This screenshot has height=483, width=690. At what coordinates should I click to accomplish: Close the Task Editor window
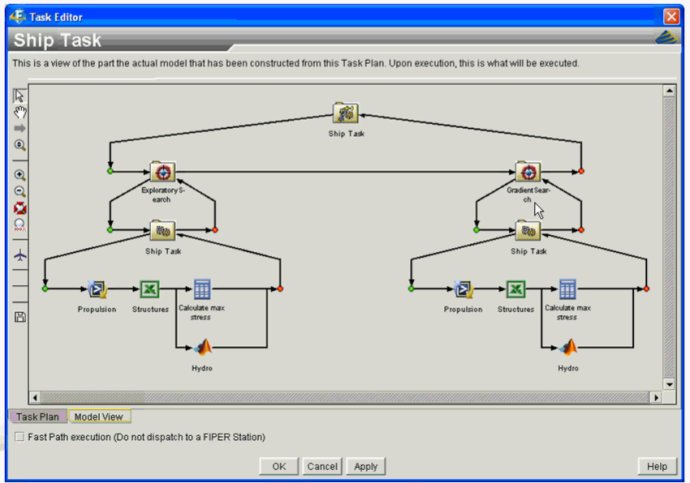click(672, 17)
